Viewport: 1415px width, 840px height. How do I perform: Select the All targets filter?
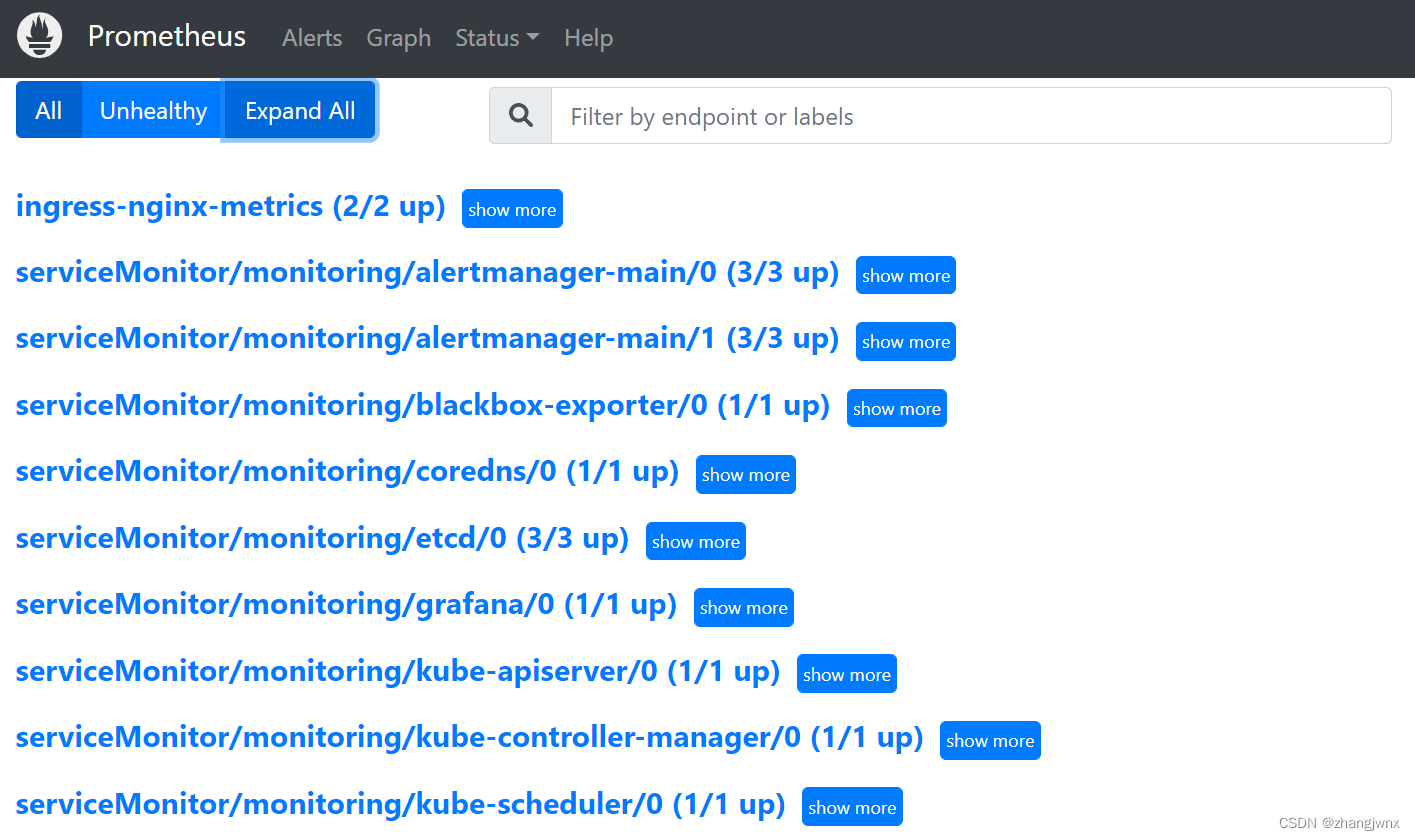click(49, 110)
